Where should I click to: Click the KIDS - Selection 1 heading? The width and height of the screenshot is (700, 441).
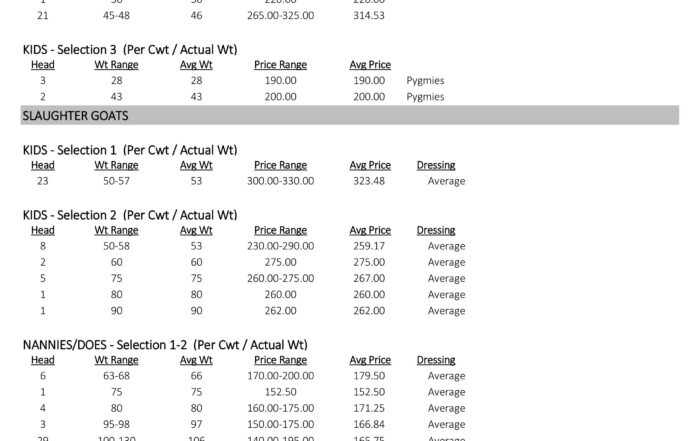pyautogui.click(x=130, y=150)
